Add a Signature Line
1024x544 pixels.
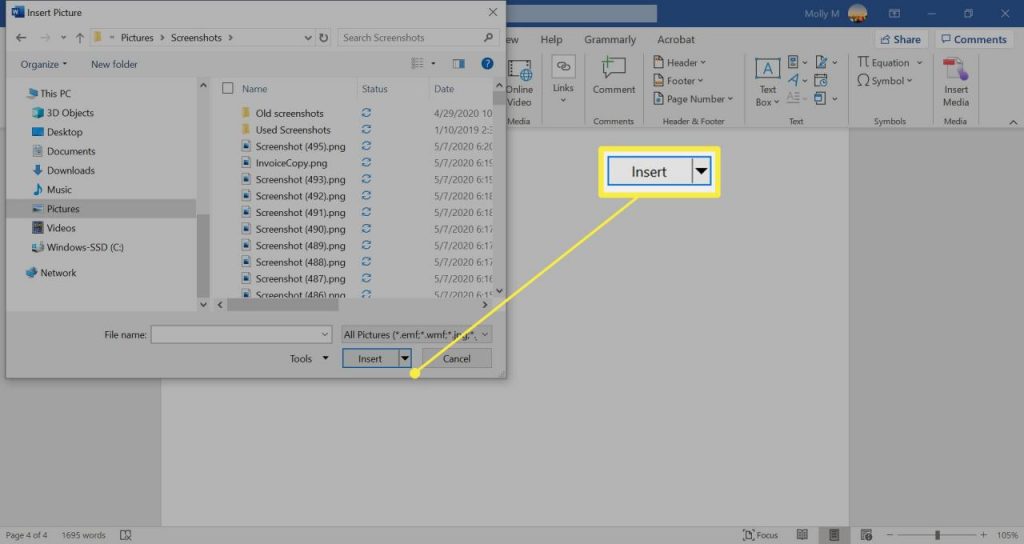[x=821, y=62]
